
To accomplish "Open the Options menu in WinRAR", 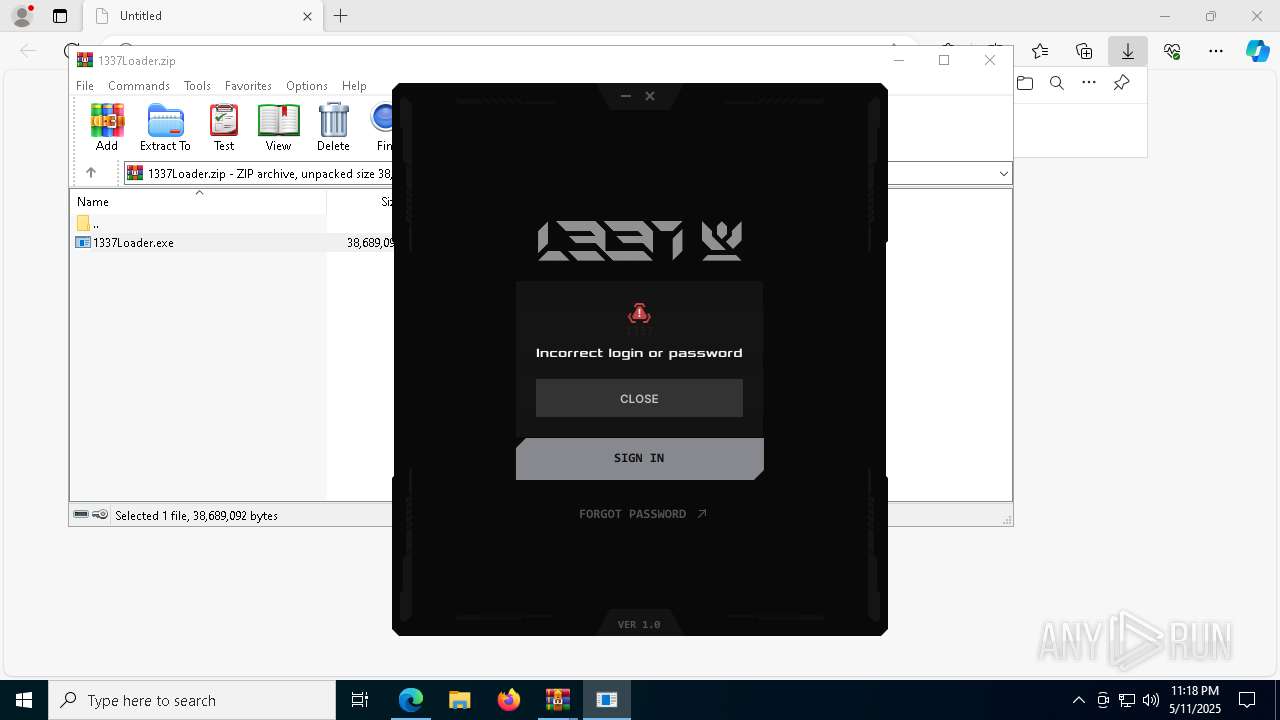I will point(307,86).
